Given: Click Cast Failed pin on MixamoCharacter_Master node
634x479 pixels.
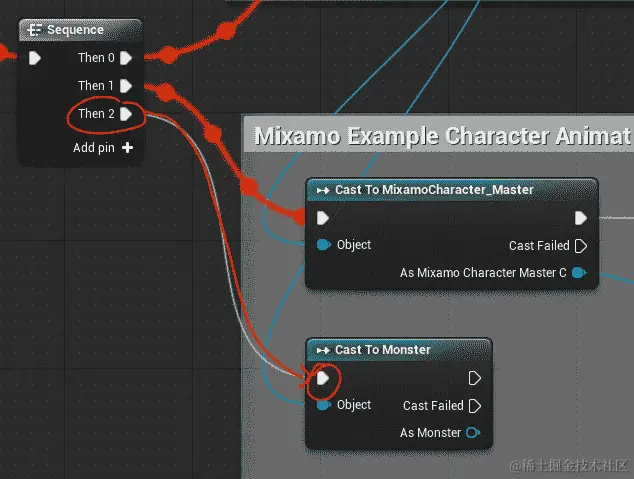Looking at the screenshot, I should (x=581, y=246).
